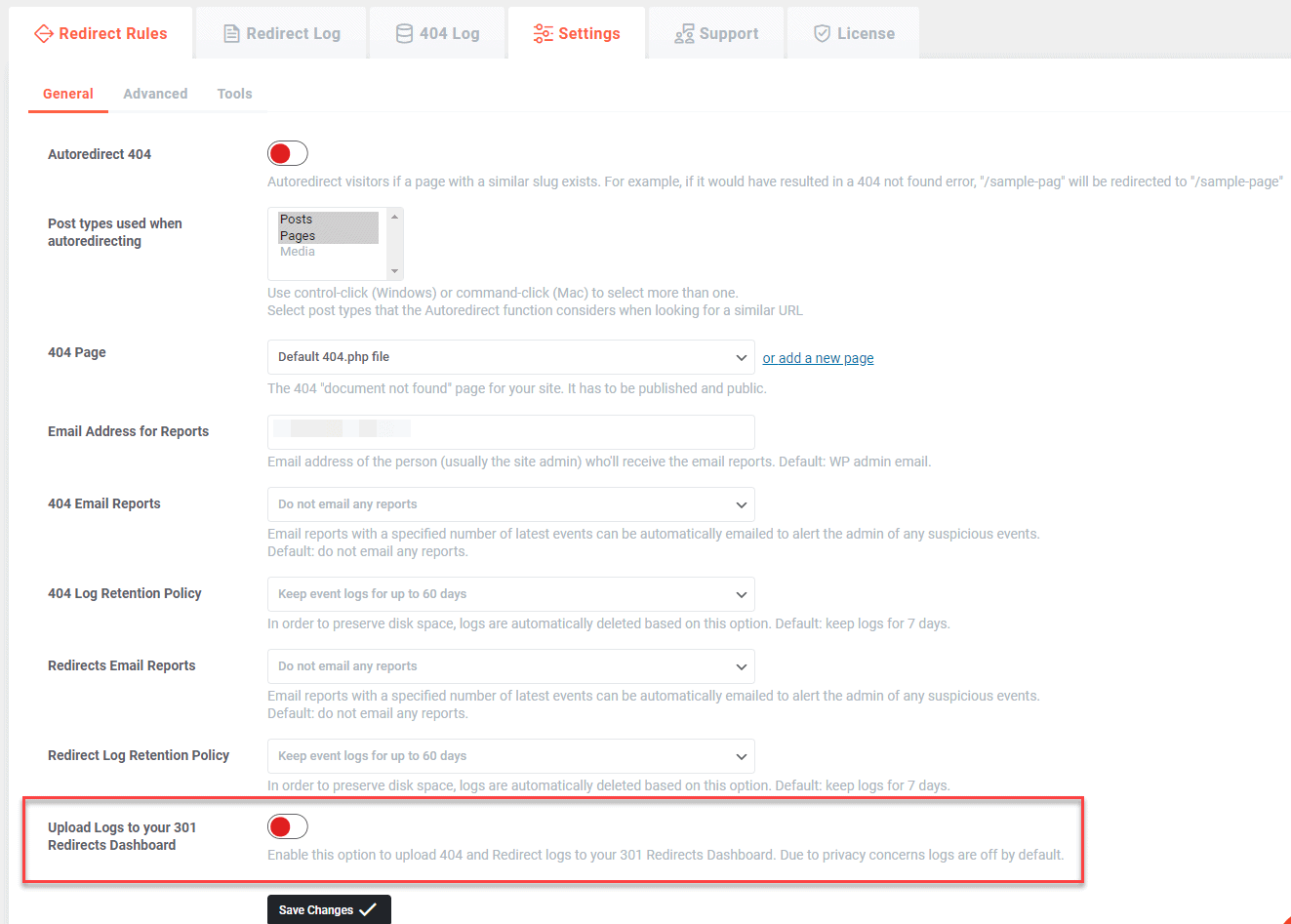This screenshot has height=924, width=1291.
Task: Switch to the Tools tab
Action: click(x=234, y=93)
